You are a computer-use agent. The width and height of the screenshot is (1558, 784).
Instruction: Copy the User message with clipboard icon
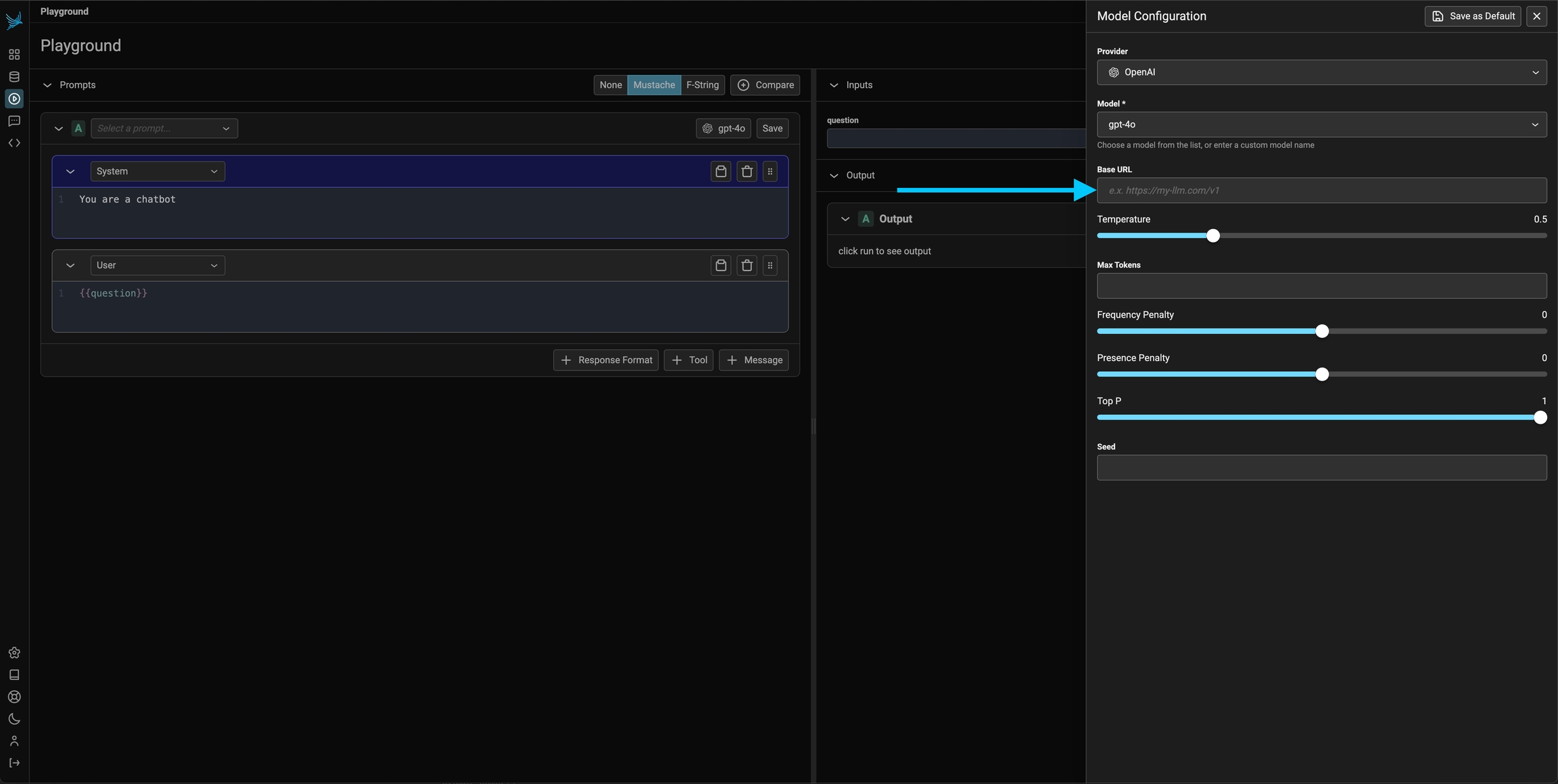(x=721, y=266)
